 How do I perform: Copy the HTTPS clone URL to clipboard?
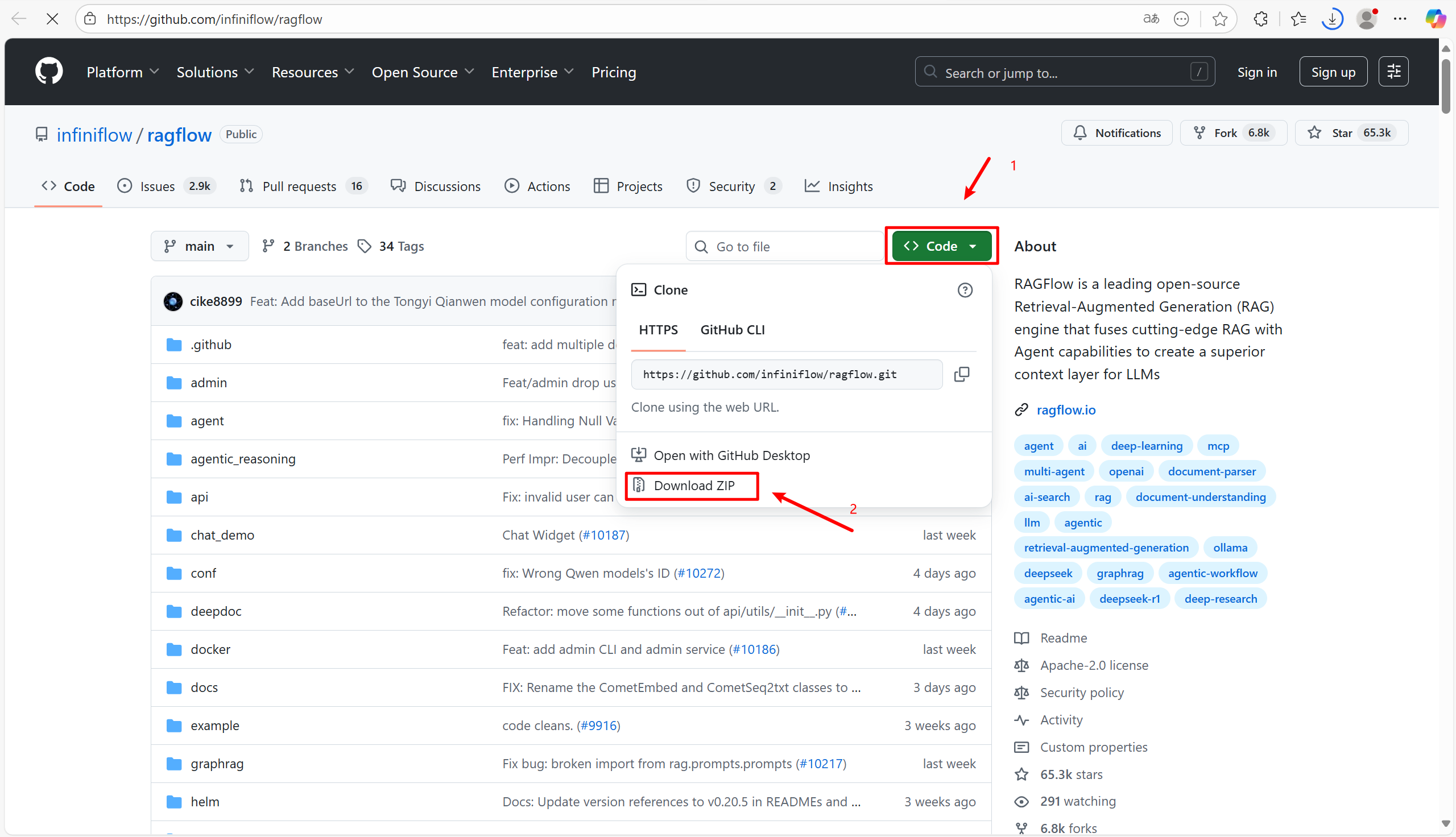[961, 374]
